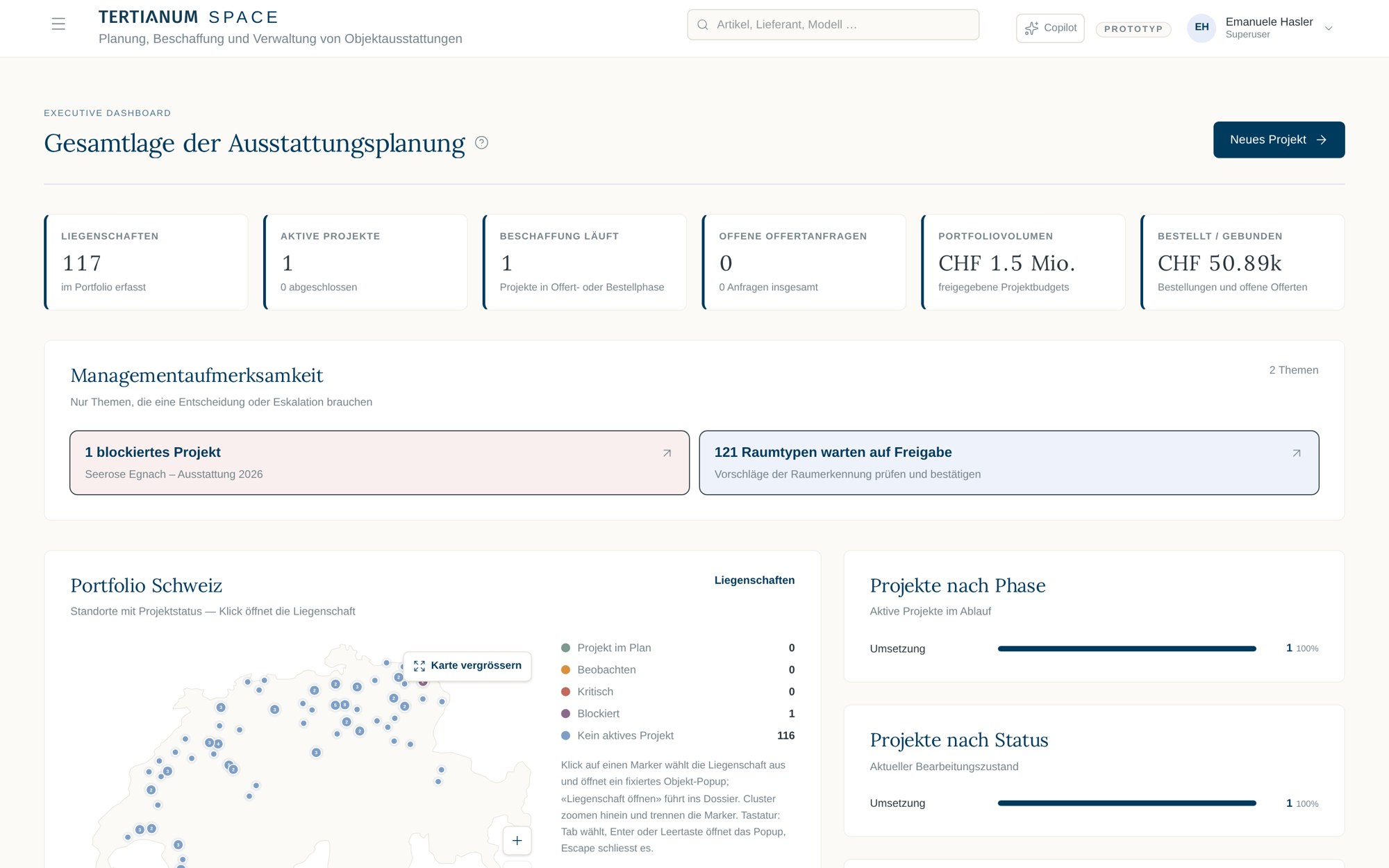Select the Offene Offertanfragen KPI card
The image size is (1389, 868).
coord(804,262)
